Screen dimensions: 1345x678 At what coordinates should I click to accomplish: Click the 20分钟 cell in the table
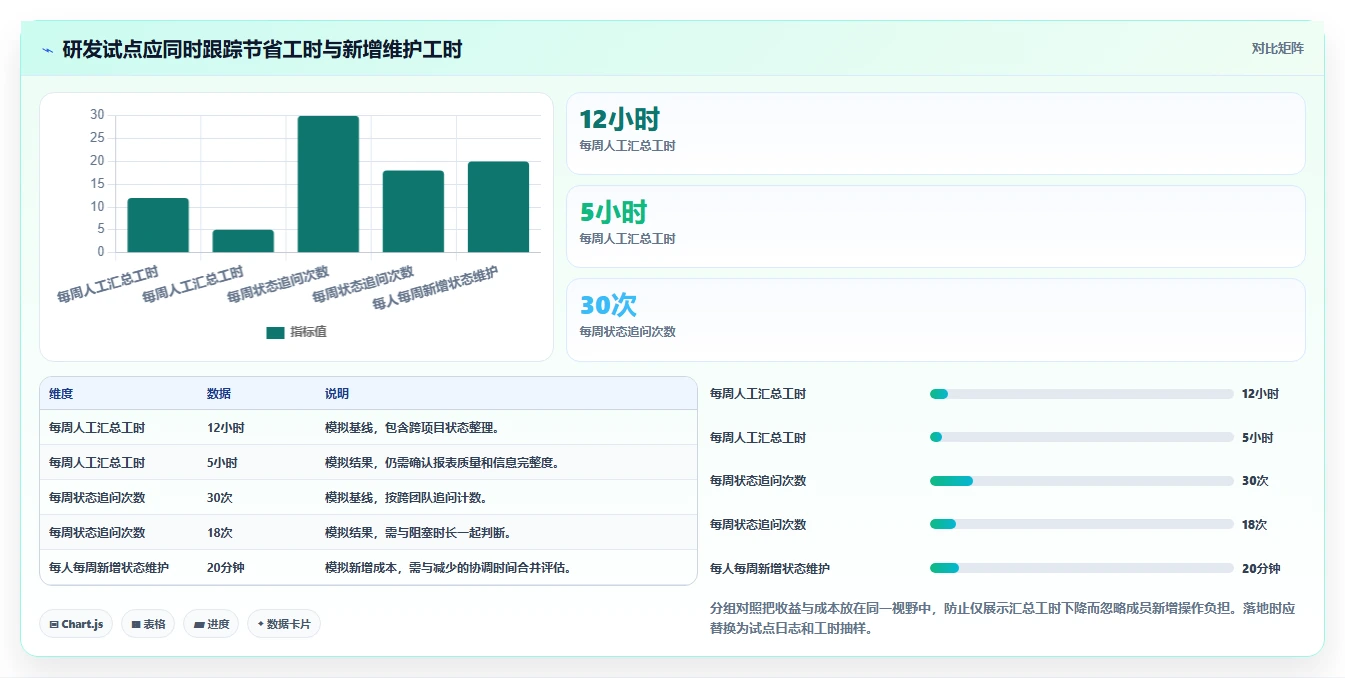(x=226, y=568)
